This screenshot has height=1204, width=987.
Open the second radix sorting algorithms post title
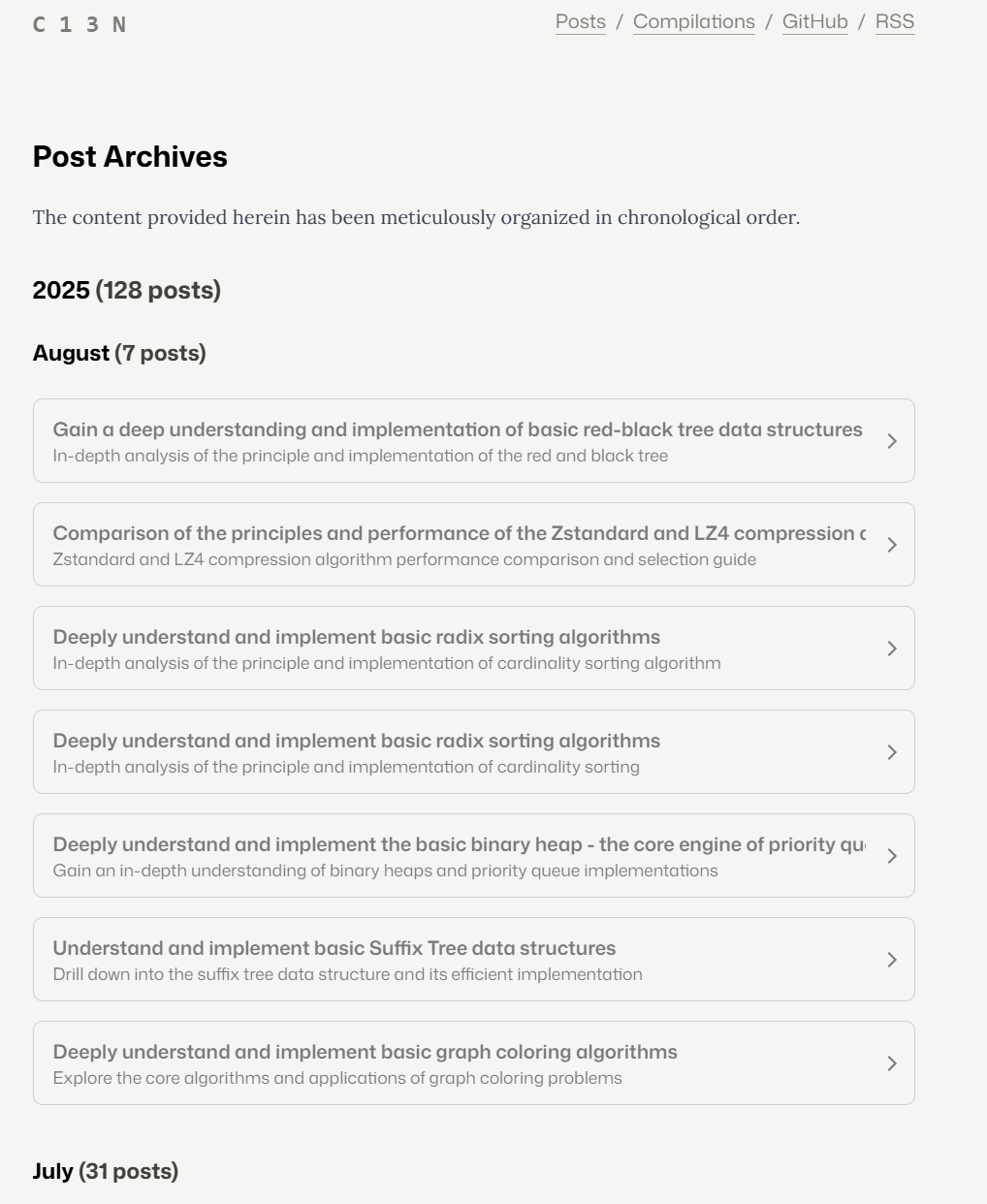click(x=356, y=741)
